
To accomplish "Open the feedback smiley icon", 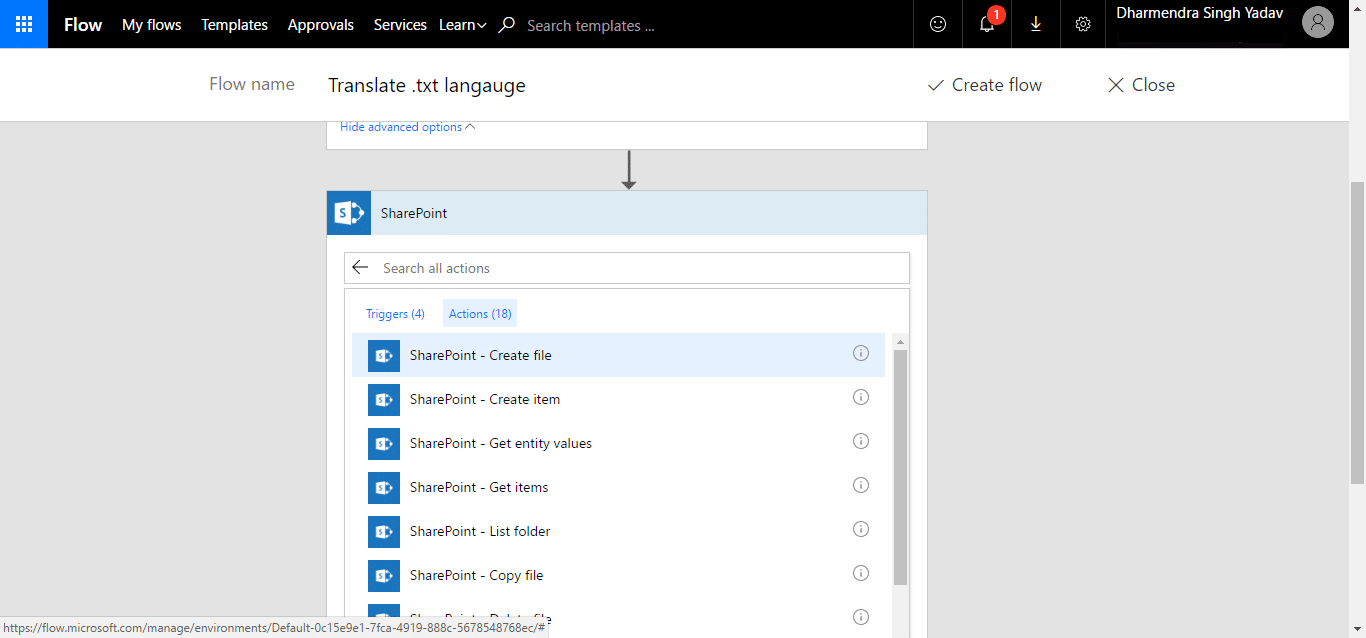I will tap(938, 25).
